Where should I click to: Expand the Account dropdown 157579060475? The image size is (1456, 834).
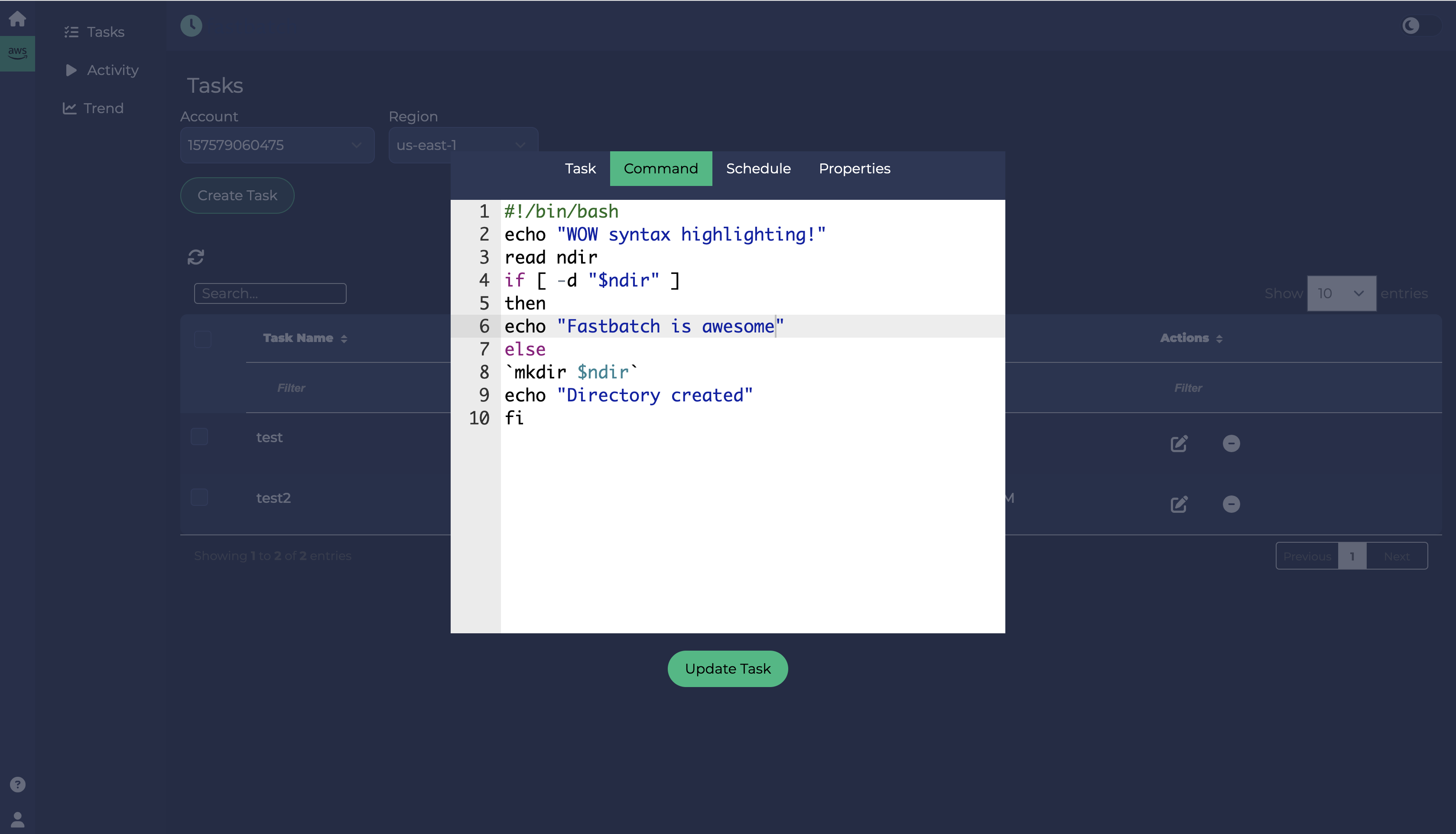coord(277,145)
